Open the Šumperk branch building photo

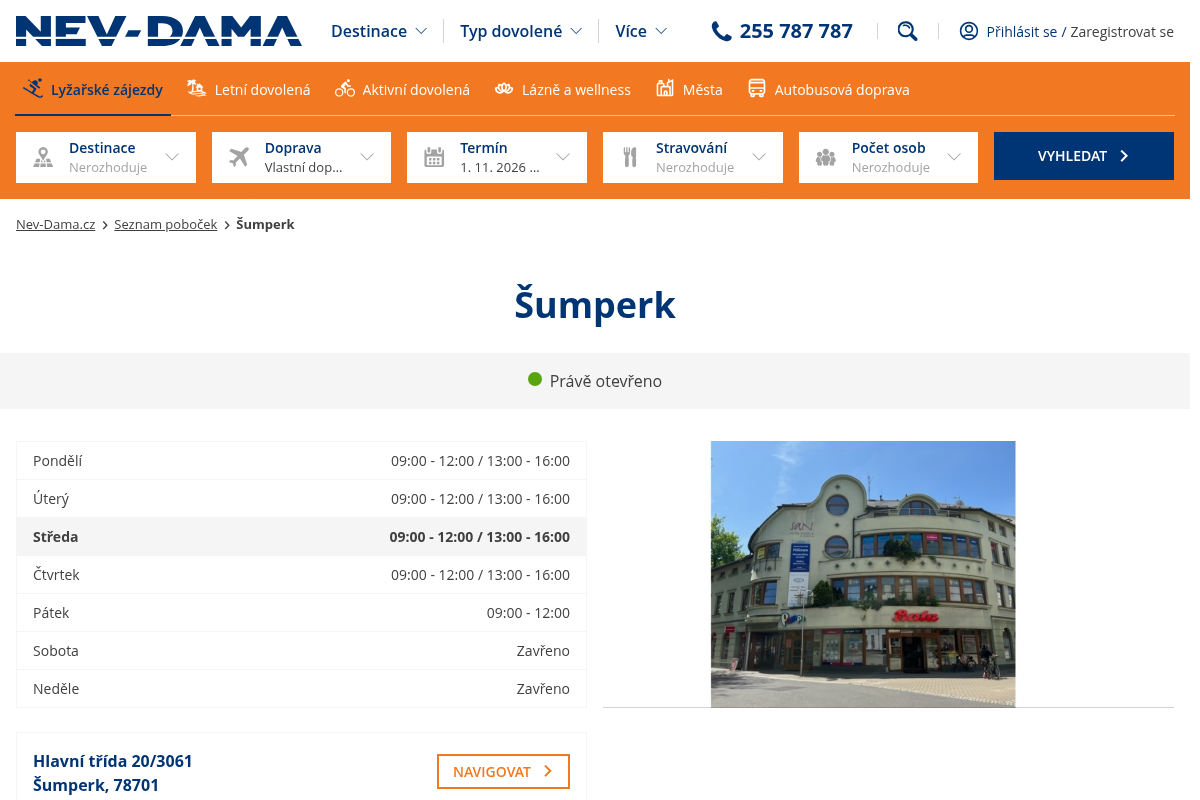pyautogui.click(x=863, y=574)
